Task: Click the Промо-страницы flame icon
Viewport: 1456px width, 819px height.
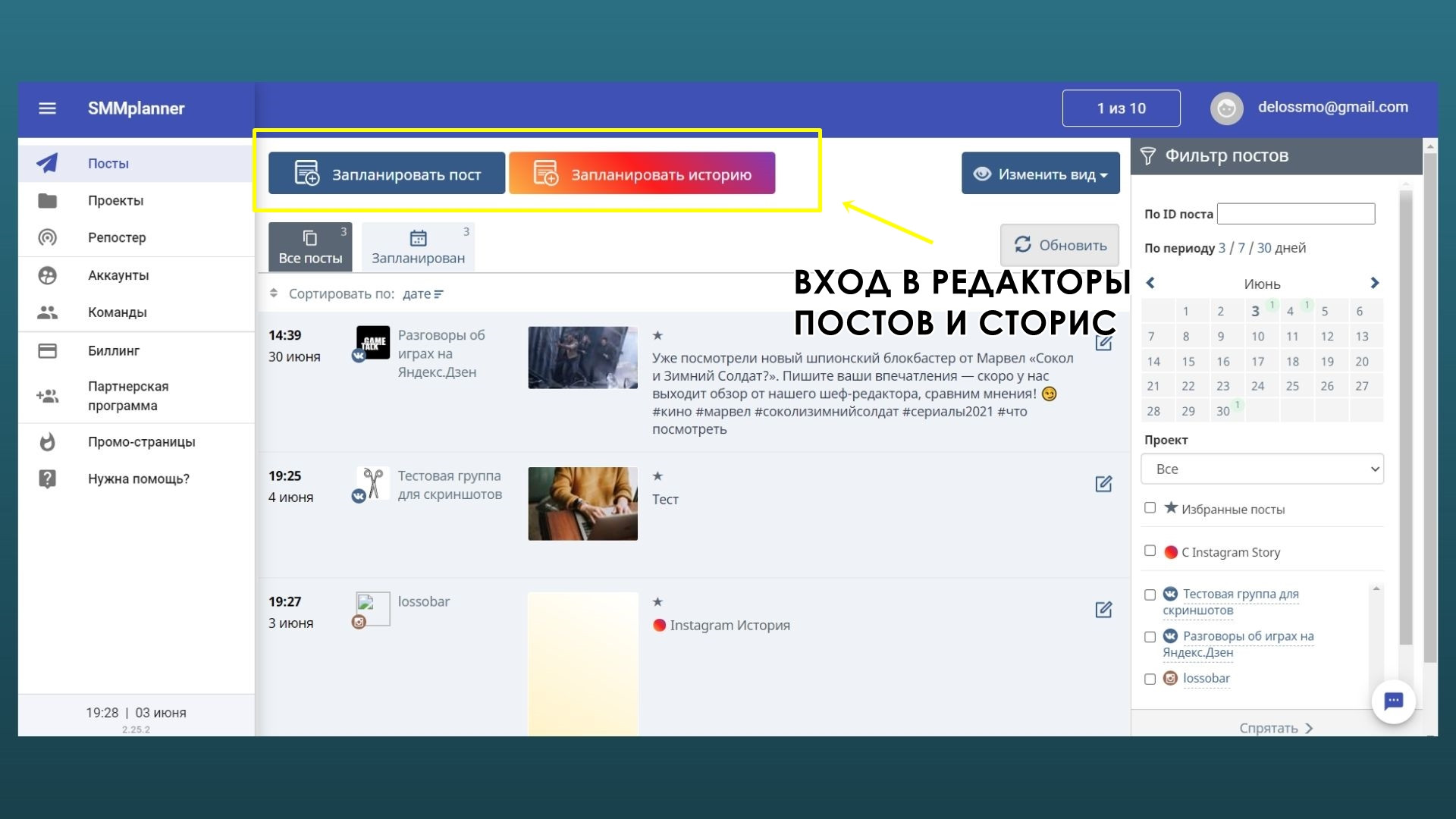Action: [x=47, y=441]
